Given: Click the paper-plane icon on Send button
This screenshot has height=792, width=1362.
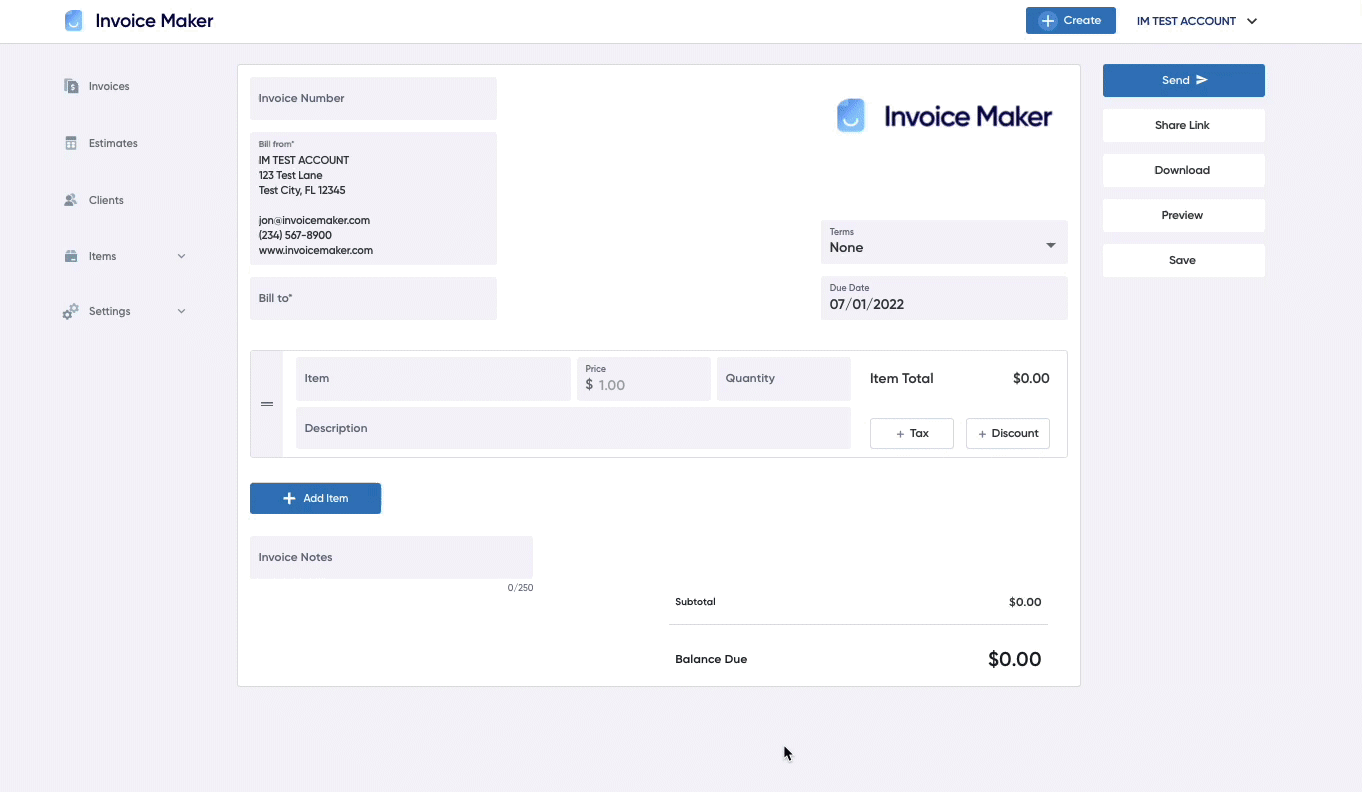Looking at the screenshot, I should [1202, 80].
